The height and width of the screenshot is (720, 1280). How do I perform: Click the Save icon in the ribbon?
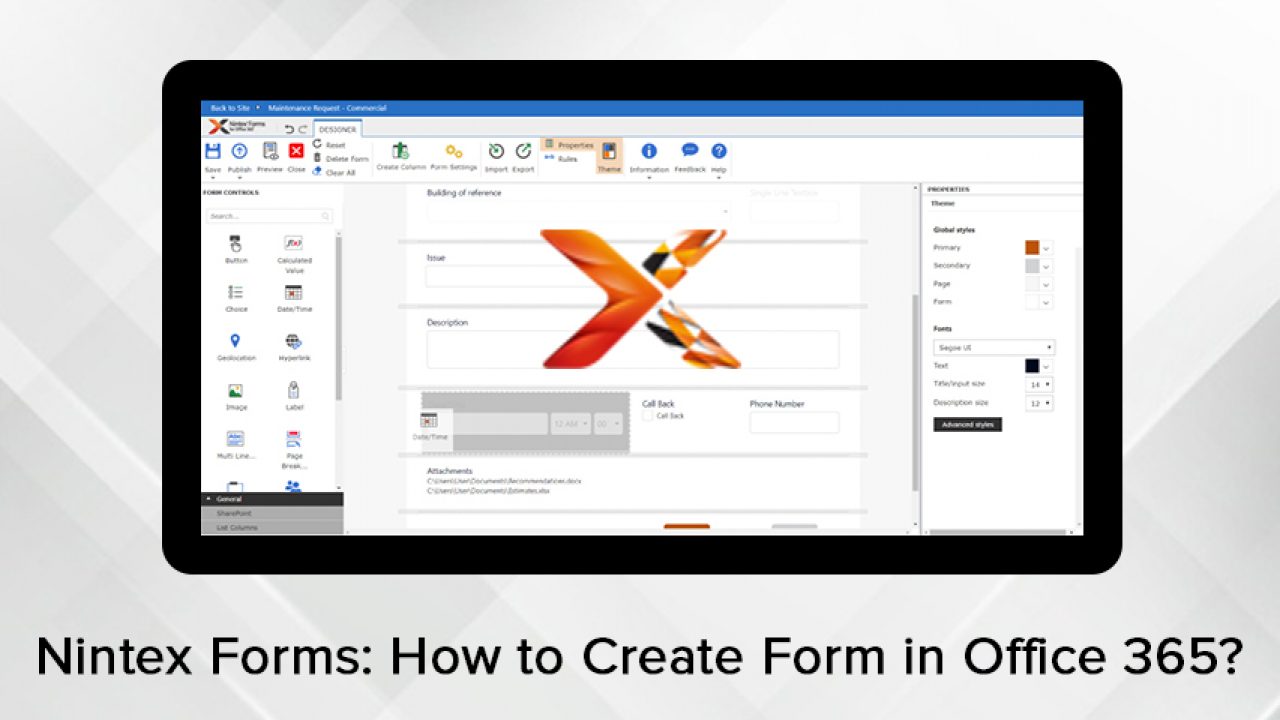[x=213, y=151]
